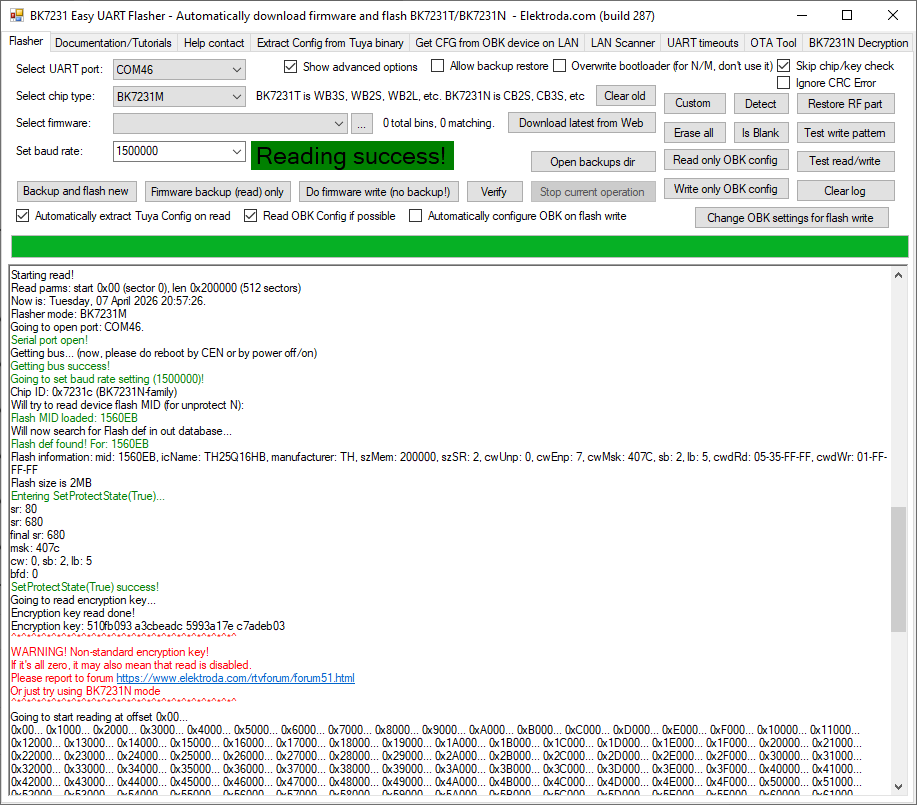Click the Clear old button
Viewport: 917px width, 805px height.
pos(625,96)
